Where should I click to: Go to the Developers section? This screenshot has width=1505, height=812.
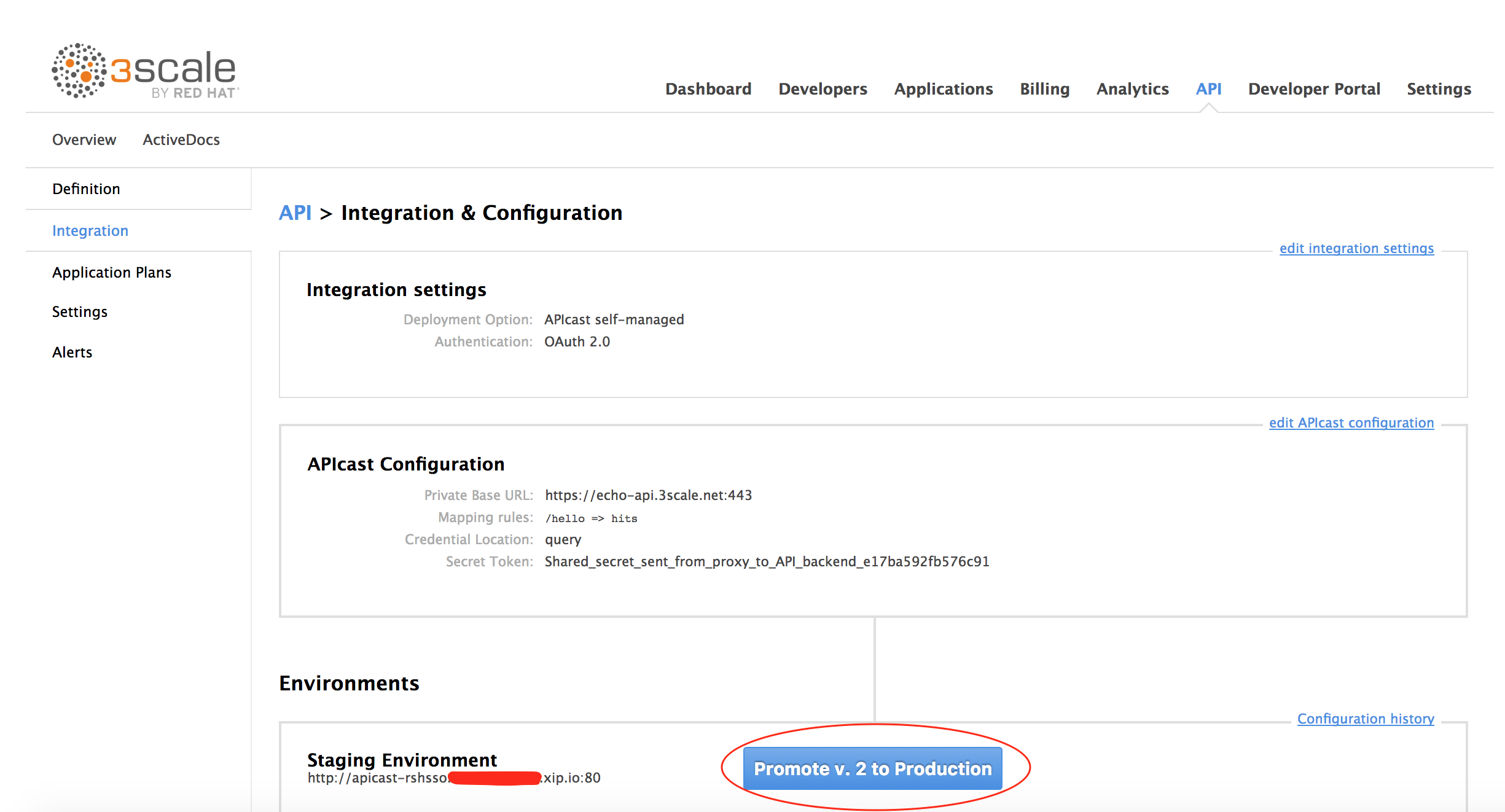(x=823, y=89)
